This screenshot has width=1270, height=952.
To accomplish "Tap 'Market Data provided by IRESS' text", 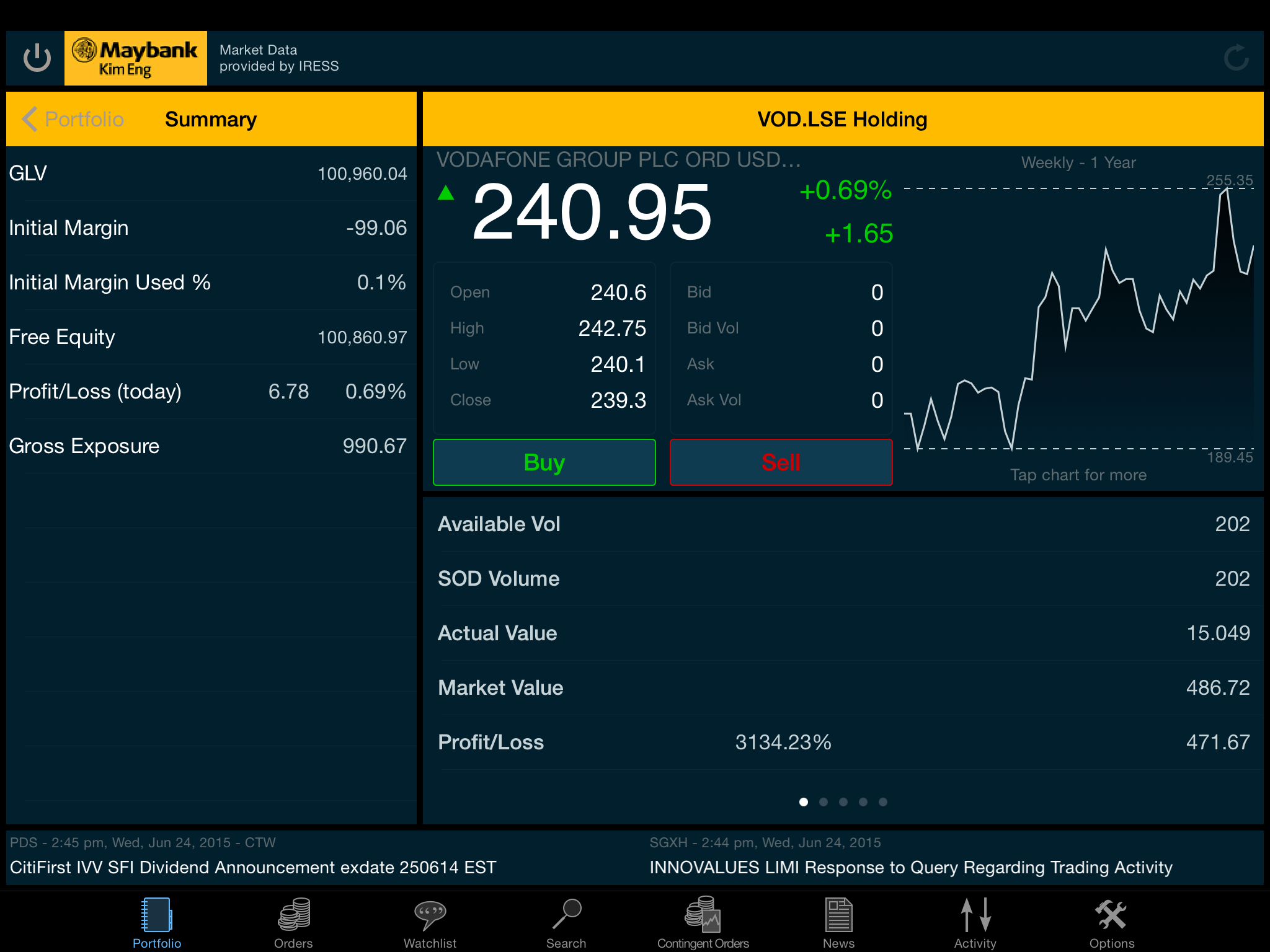I will 279,58.
